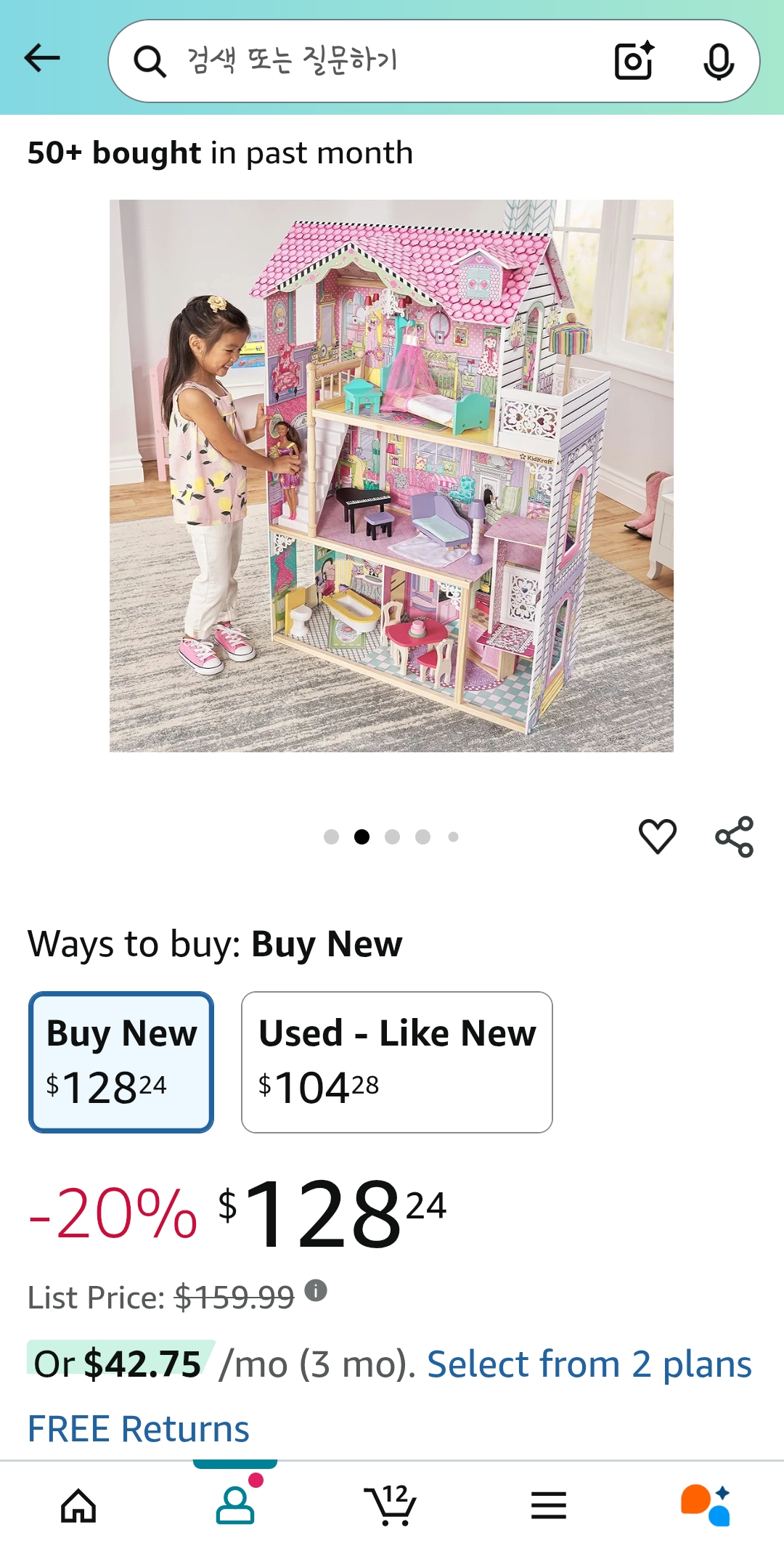This screenshot has height=1551, width=784.
Task: Tap the microphone voice search icon
Action: coord(719,61)
